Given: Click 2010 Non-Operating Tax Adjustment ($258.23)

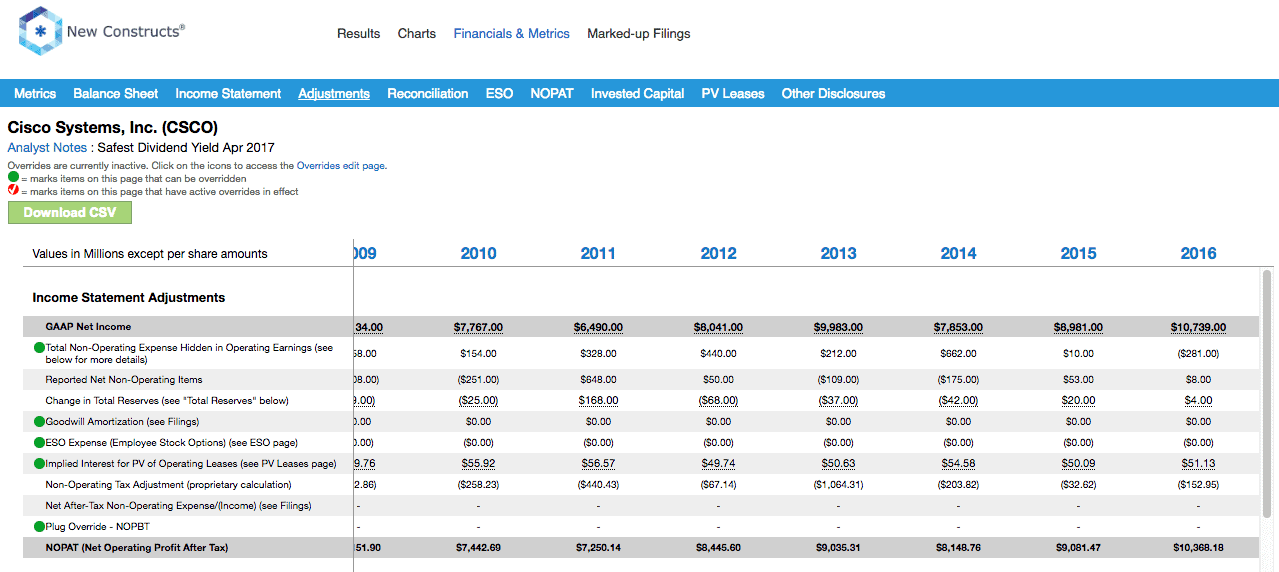Looking at the screenshot, I should pyautogui.click(x=478, y=484).
